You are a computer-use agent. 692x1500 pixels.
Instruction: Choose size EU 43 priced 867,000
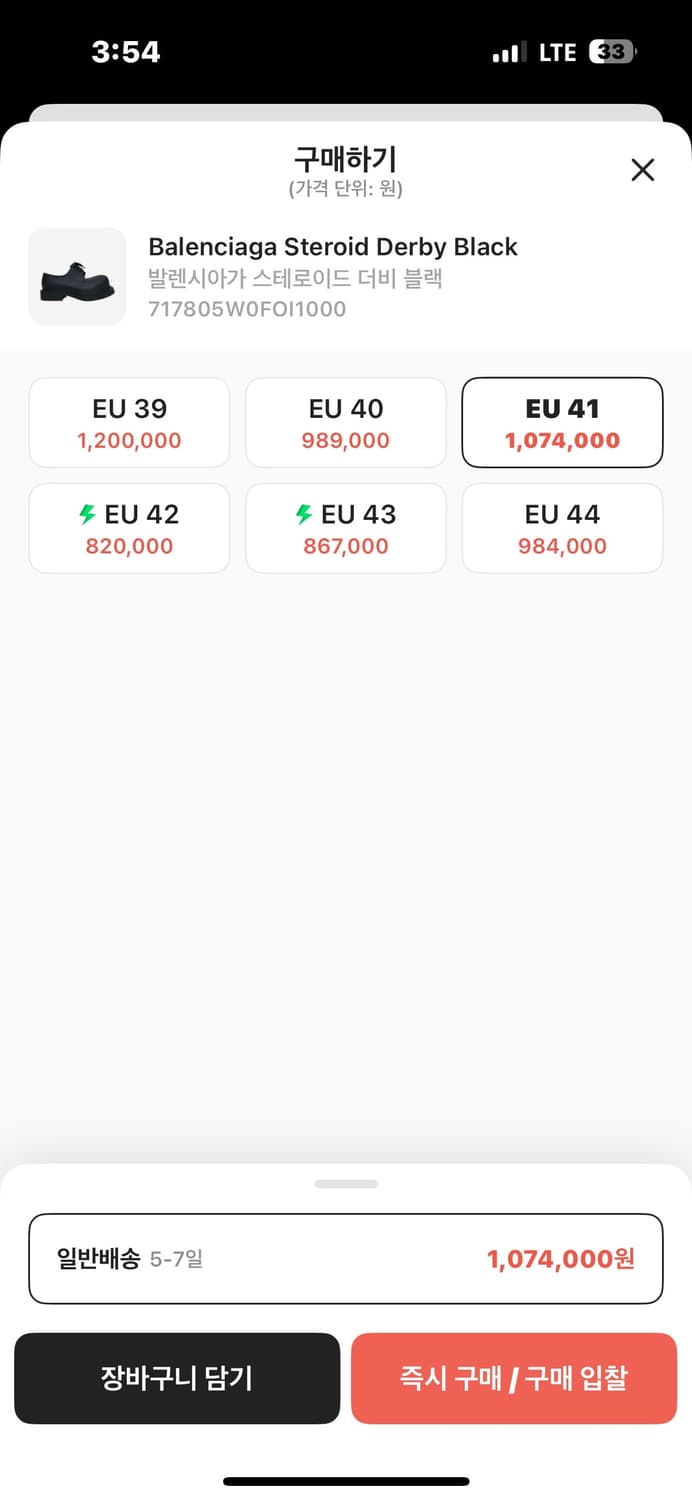(x=346, y=528)
